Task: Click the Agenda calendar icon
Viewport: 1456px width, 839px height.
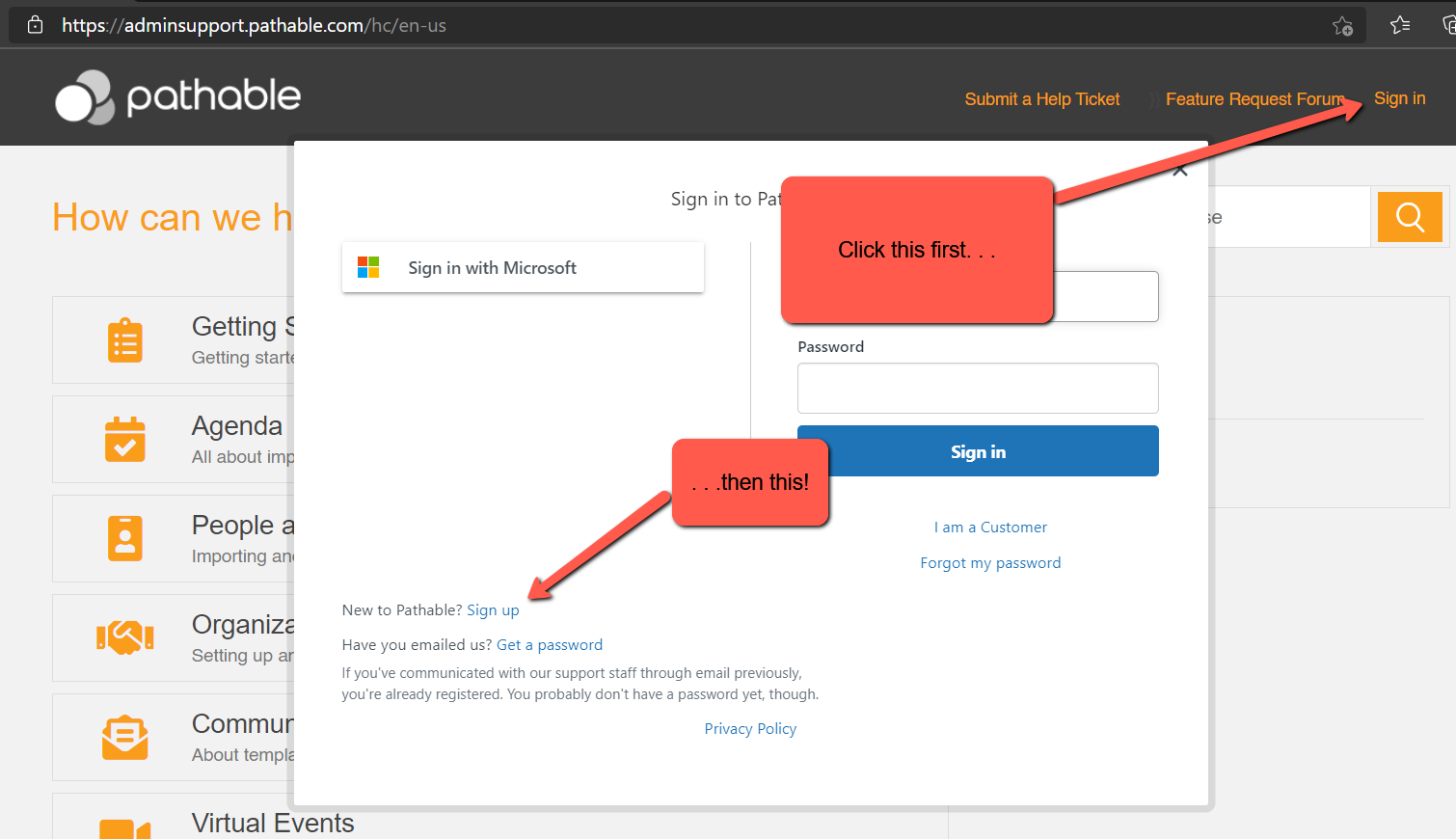Action: [125, 440]
